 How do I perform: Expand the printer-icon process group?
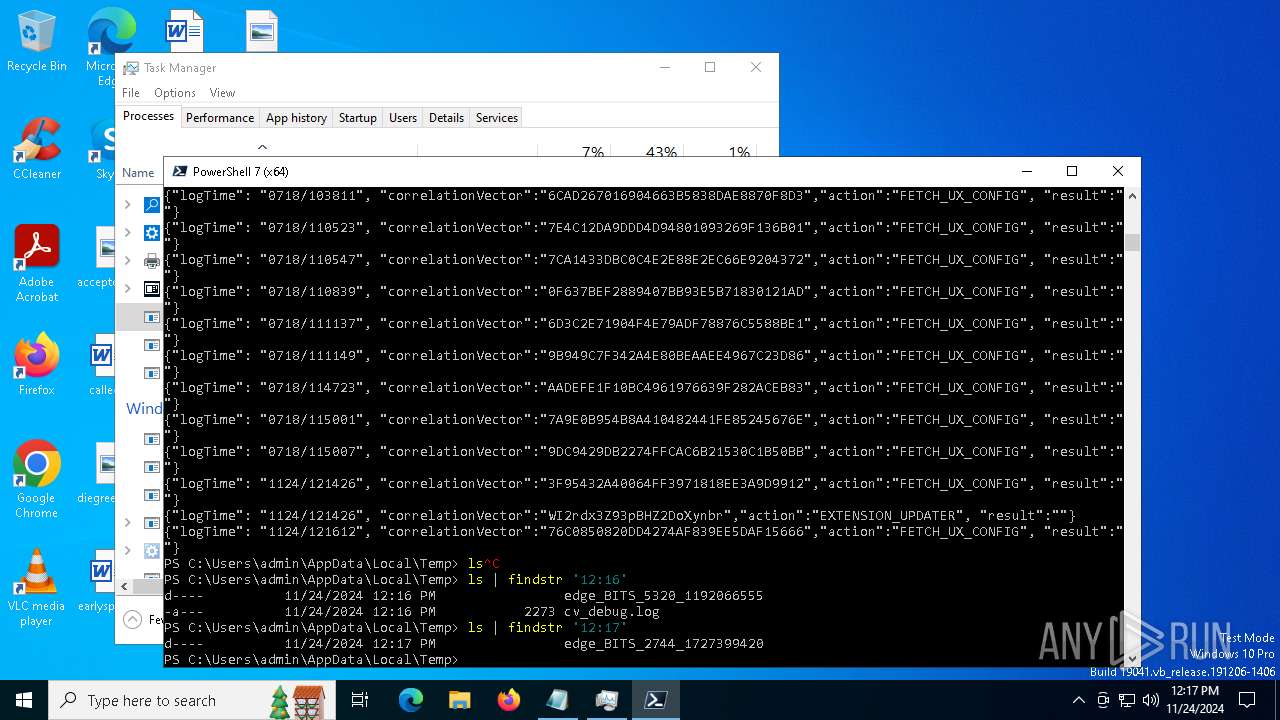point(127,261)
